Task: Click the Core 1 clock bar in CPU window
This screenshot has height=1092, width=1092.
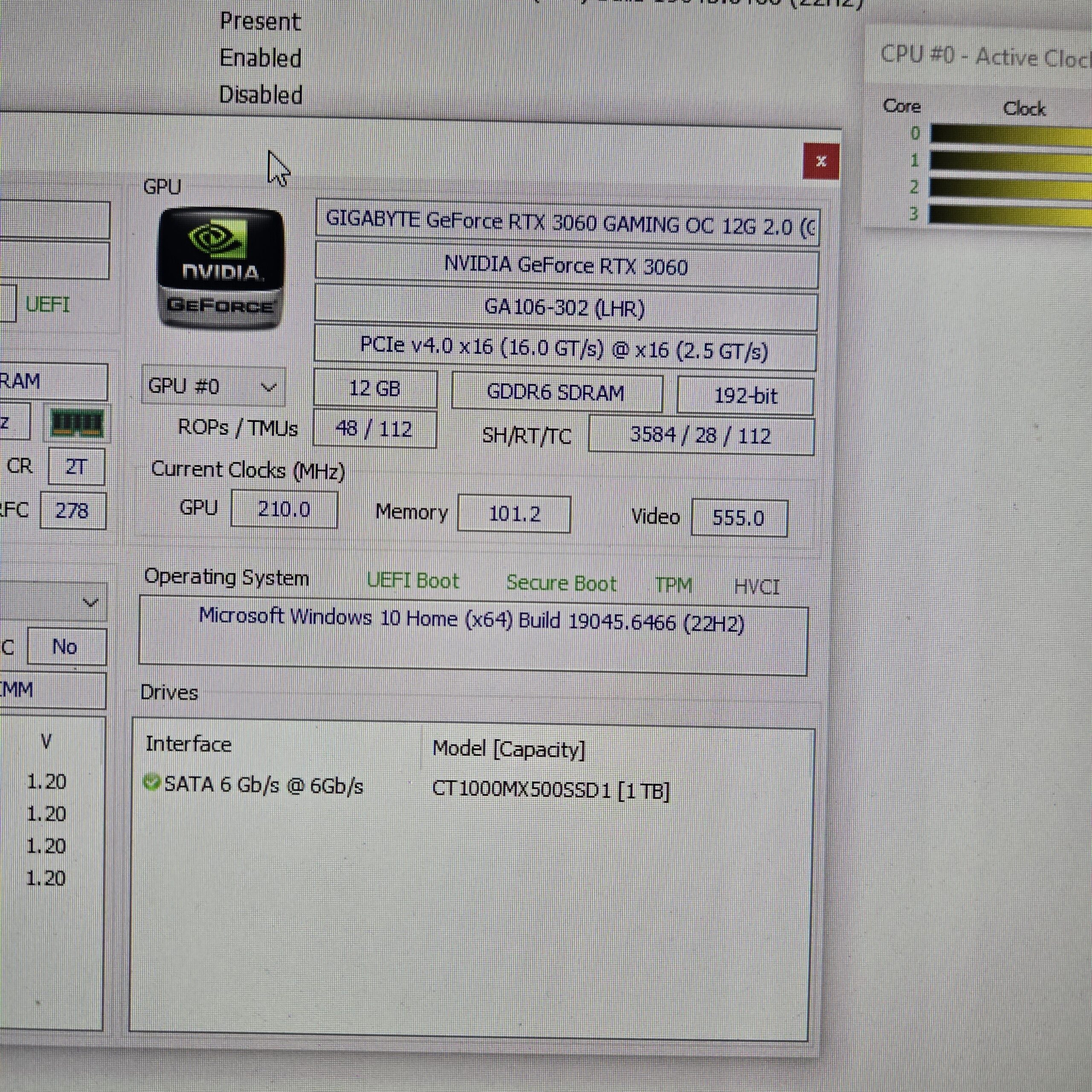Action: [1011, 162]
